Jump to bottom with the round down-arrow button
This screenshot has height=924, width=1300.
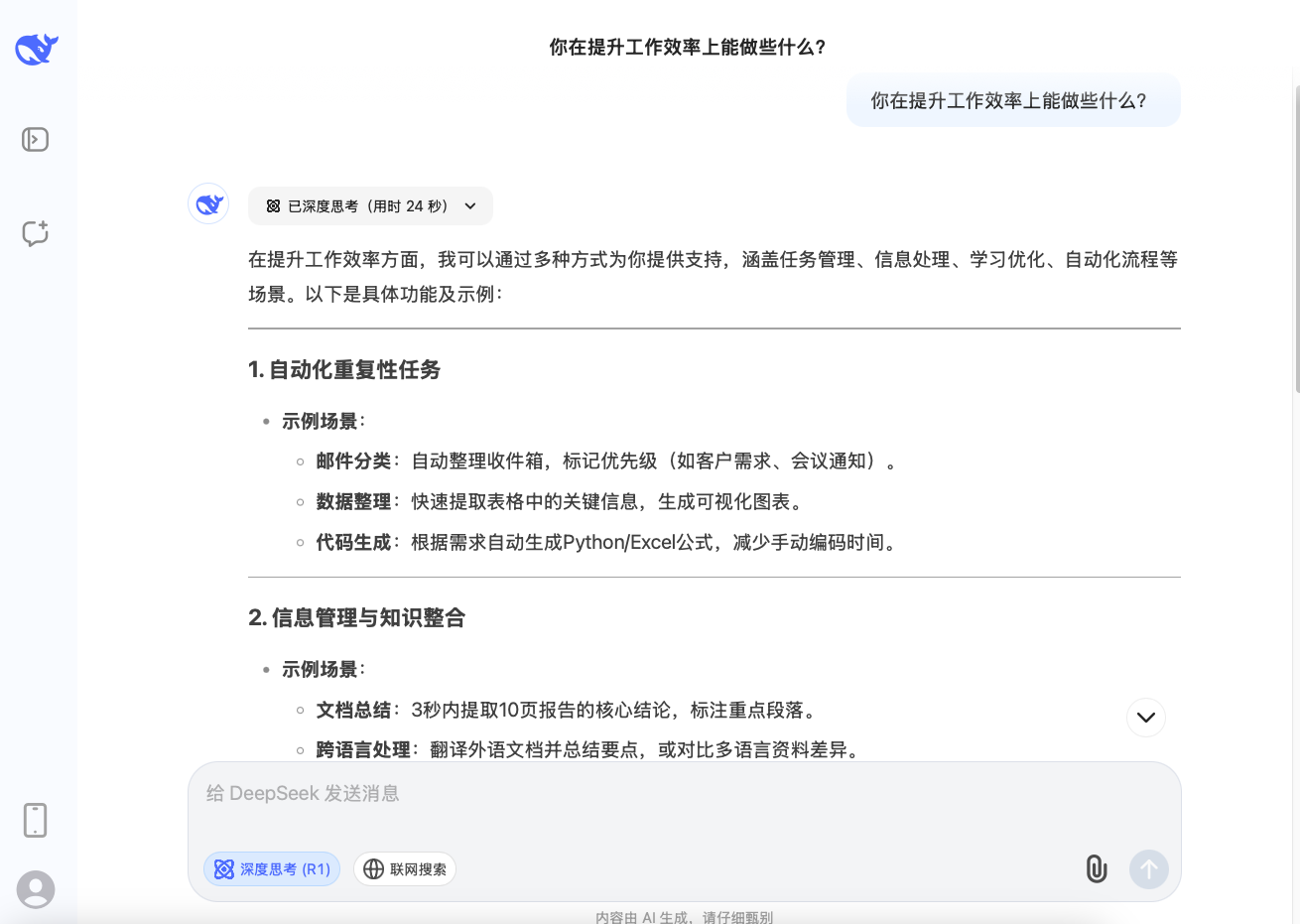(1146, 718)
